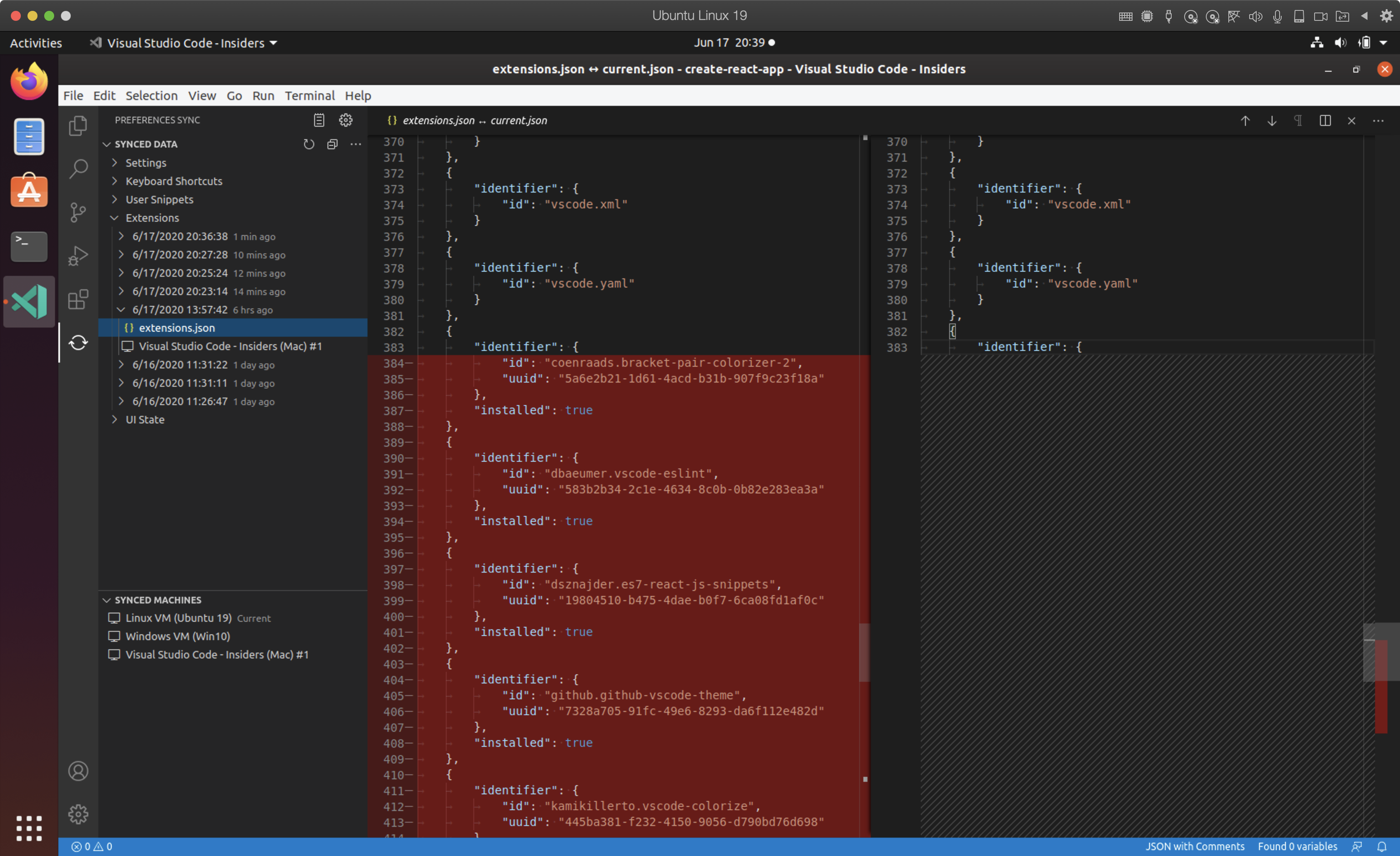This screenshot has width=1400, height=856.
Task: Select Windows VM (Win10) machine entry
Action: pyautogui.click(x=177, y=636)
